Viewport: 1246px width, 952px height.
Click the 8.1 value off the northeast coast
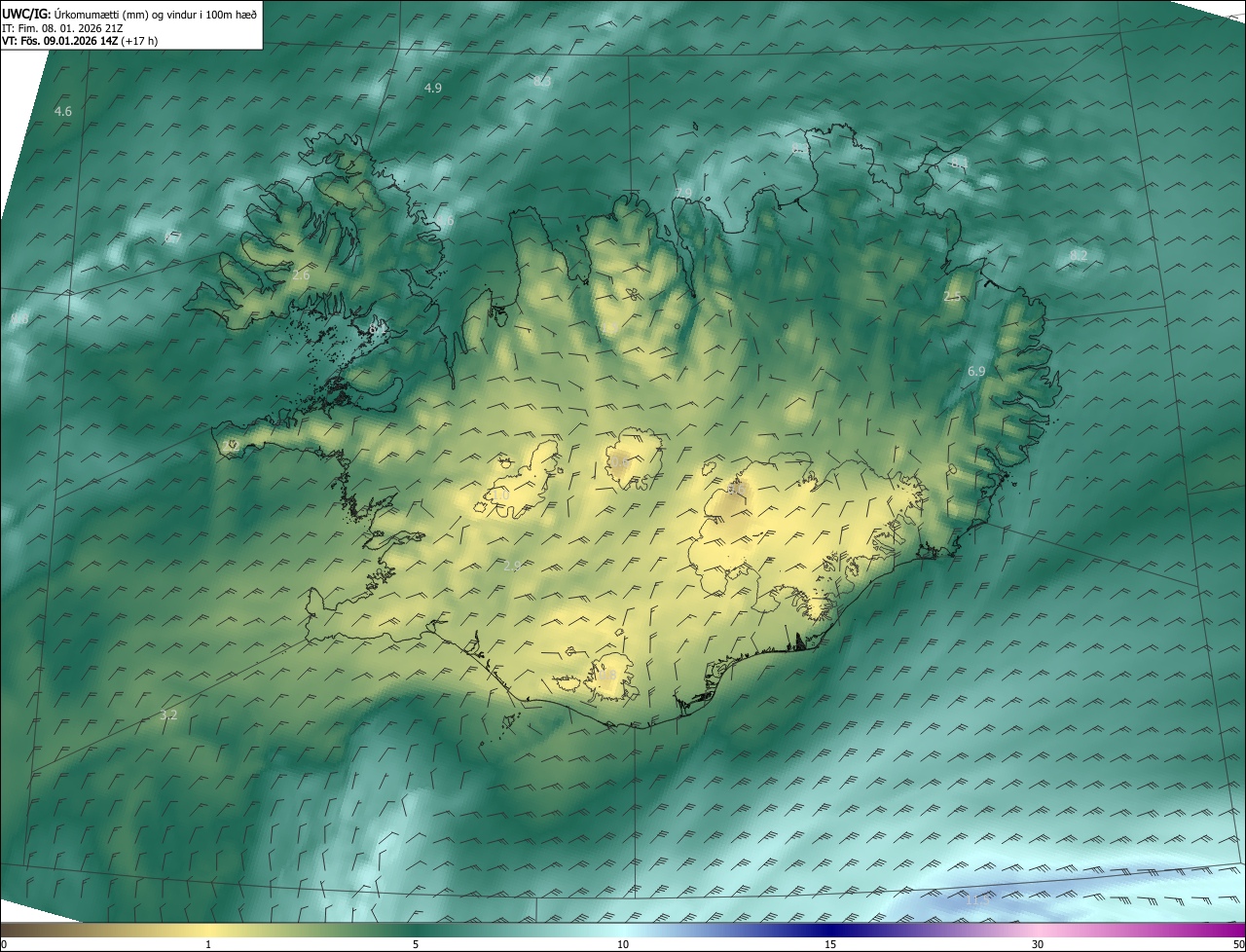(958, 163)
